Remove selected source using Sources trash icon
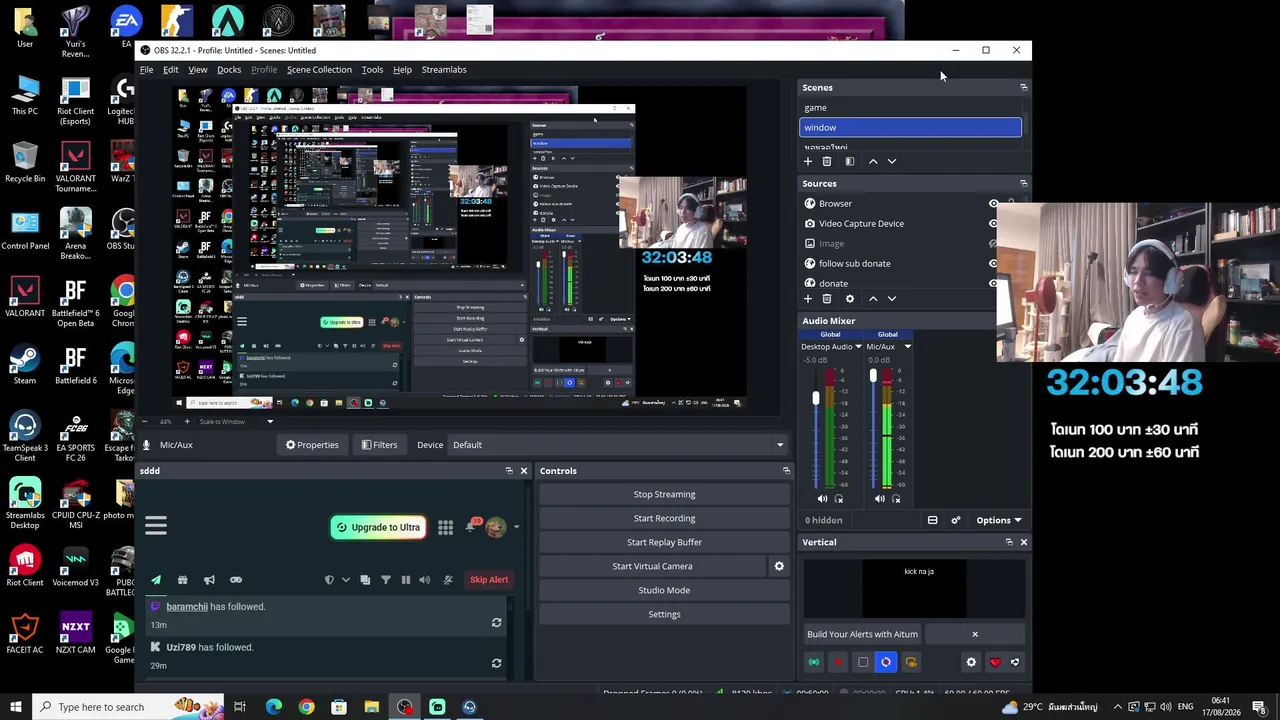 click(827, 299)
